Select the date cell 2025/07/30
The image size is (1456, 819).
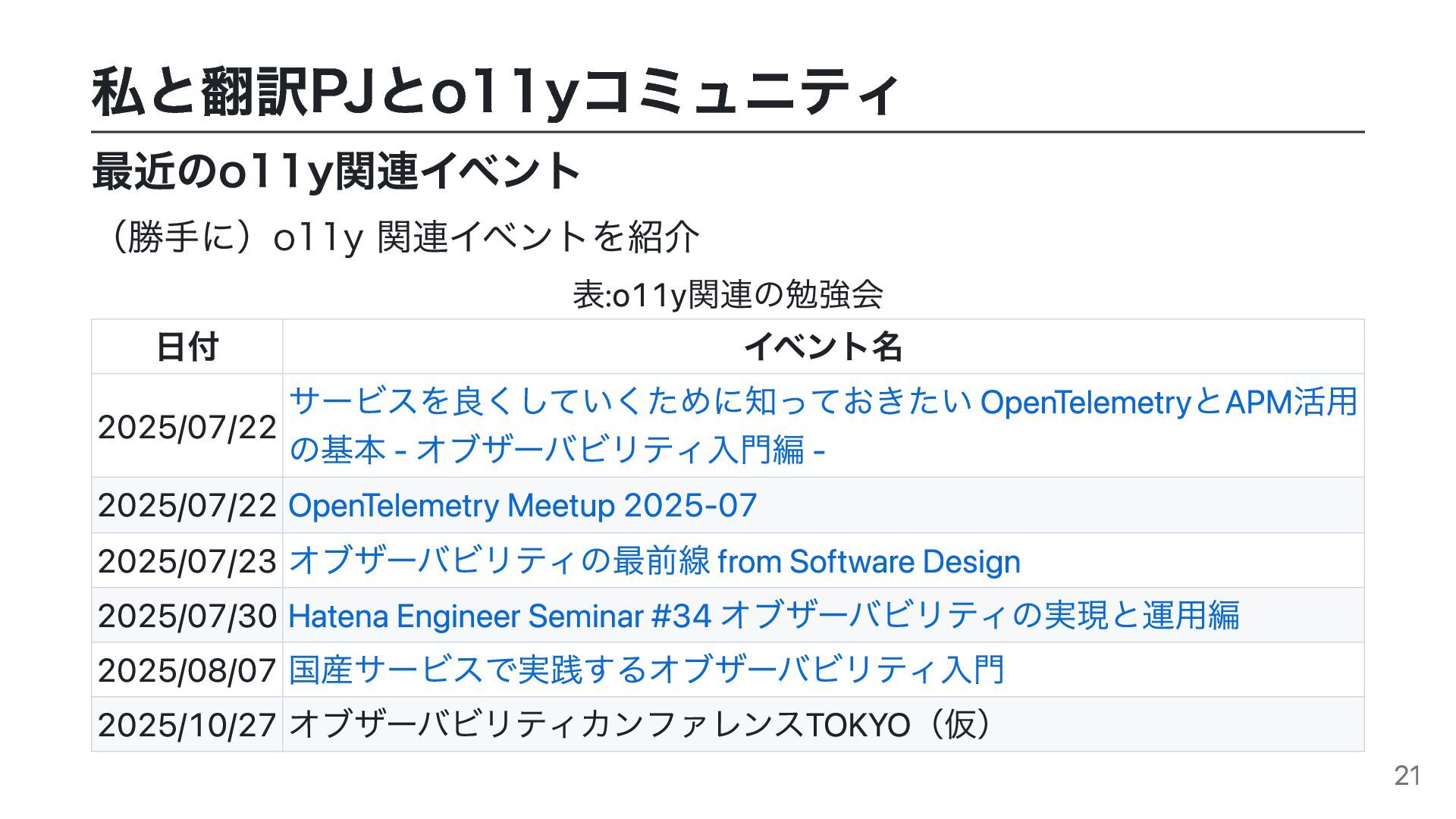187,616
